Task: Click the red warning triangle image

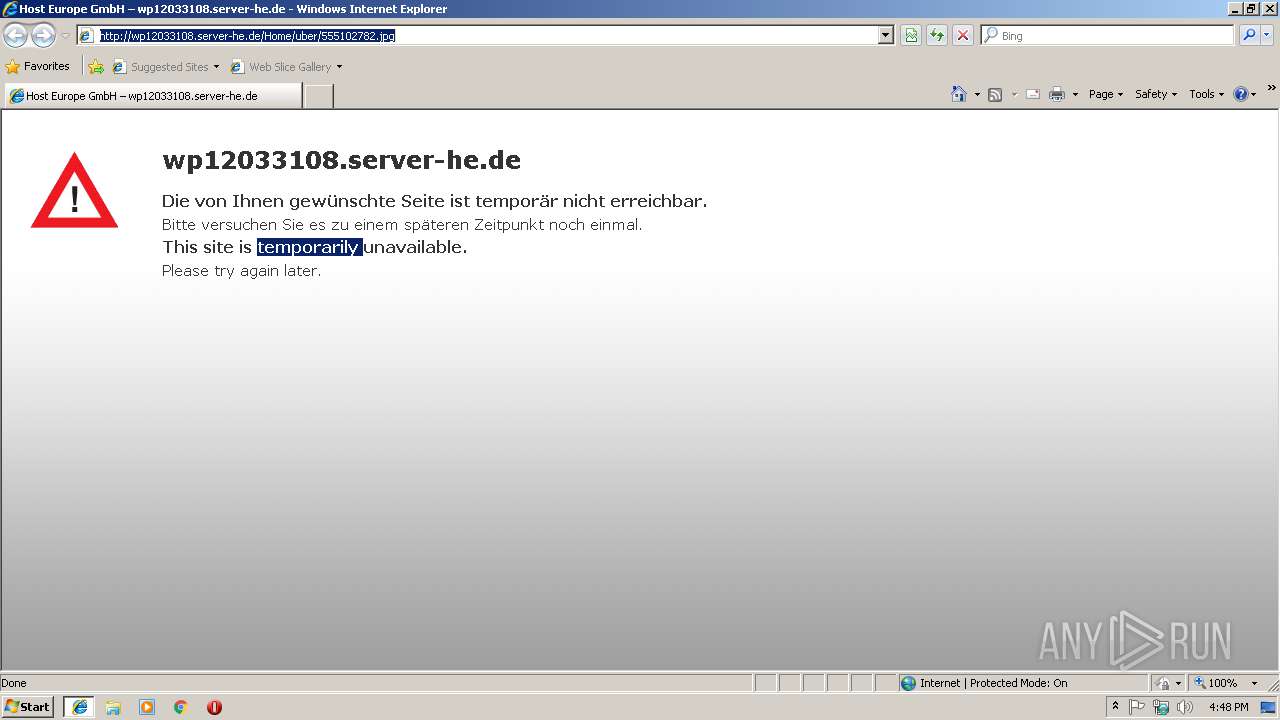Action: pos(74,190)
